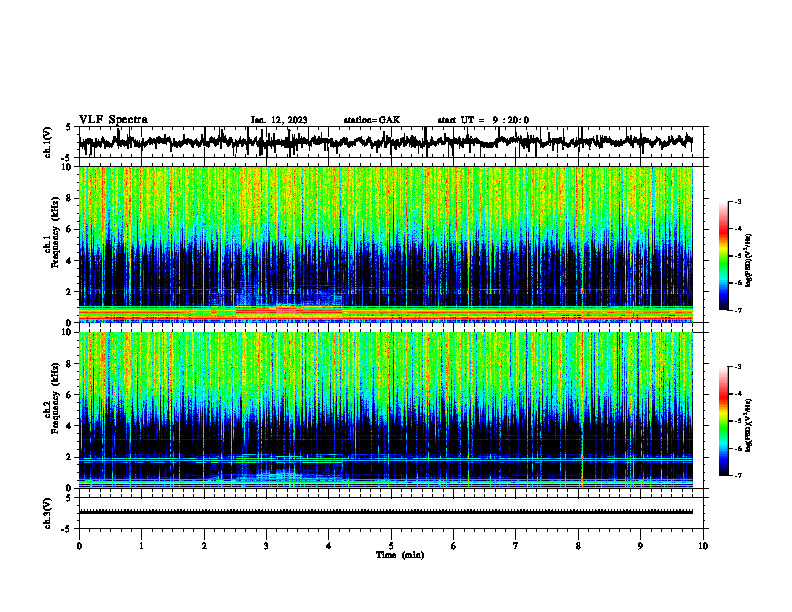Click the ch.1 voltage waveform trace panel
Screen dimensions: 792x612
[x=391, y=142]
